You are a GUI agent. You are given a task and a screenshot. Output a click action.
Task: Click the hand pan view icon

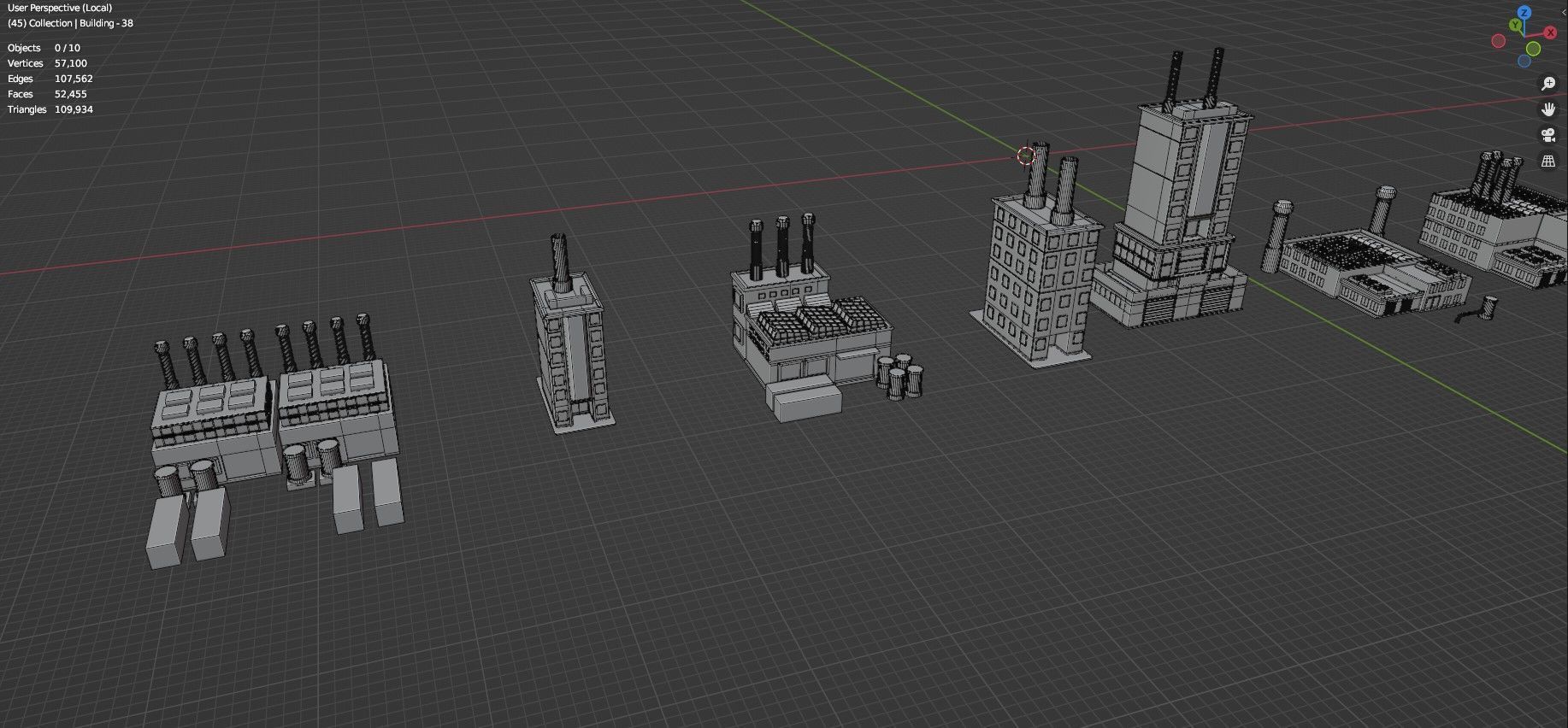pos(1548,109)
